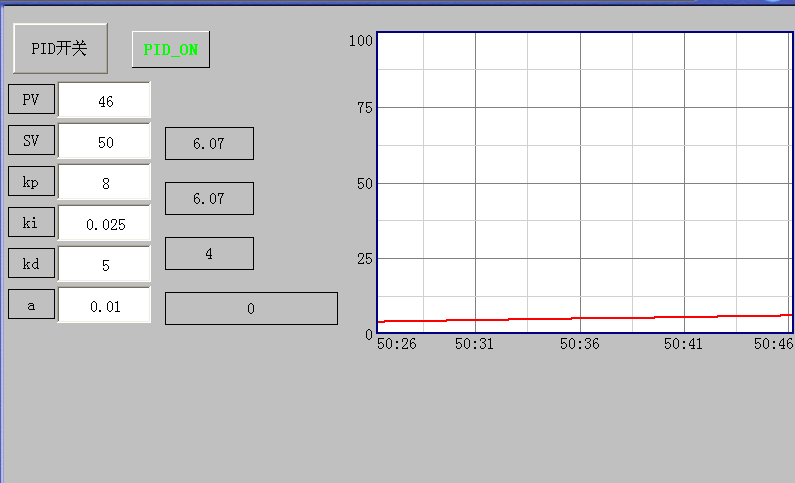
Task: Click the 6.07 readout beside the SV row
Action: coord(209,144)
